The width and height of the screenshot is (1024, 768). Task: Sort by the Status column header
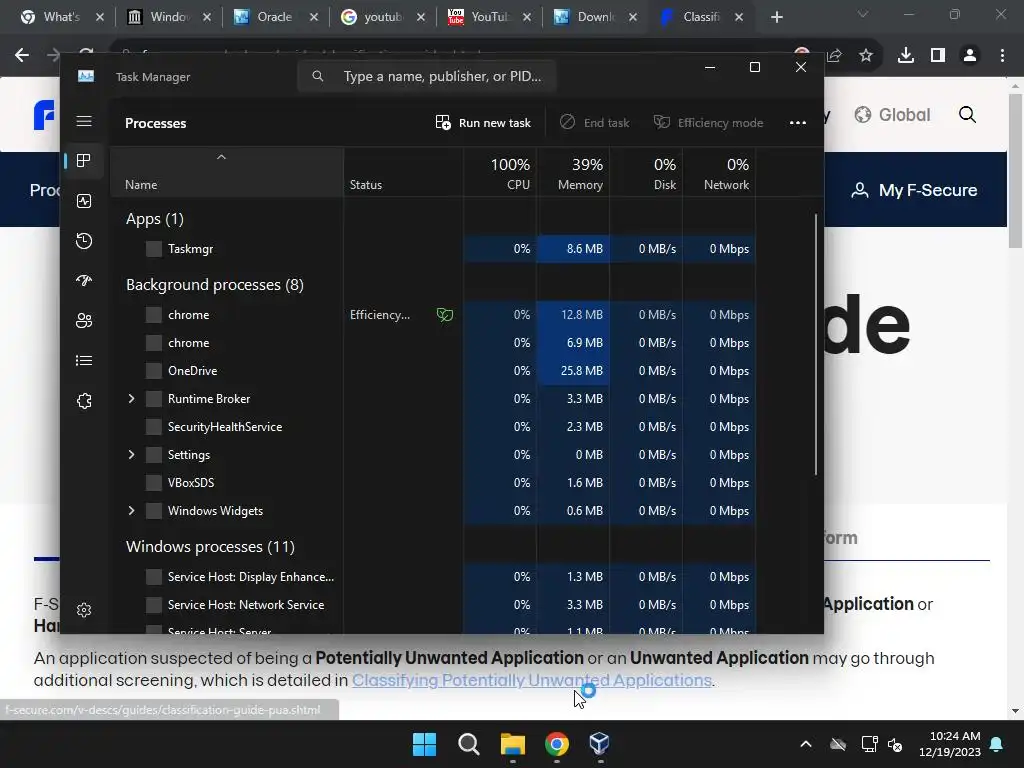point(404,173)
